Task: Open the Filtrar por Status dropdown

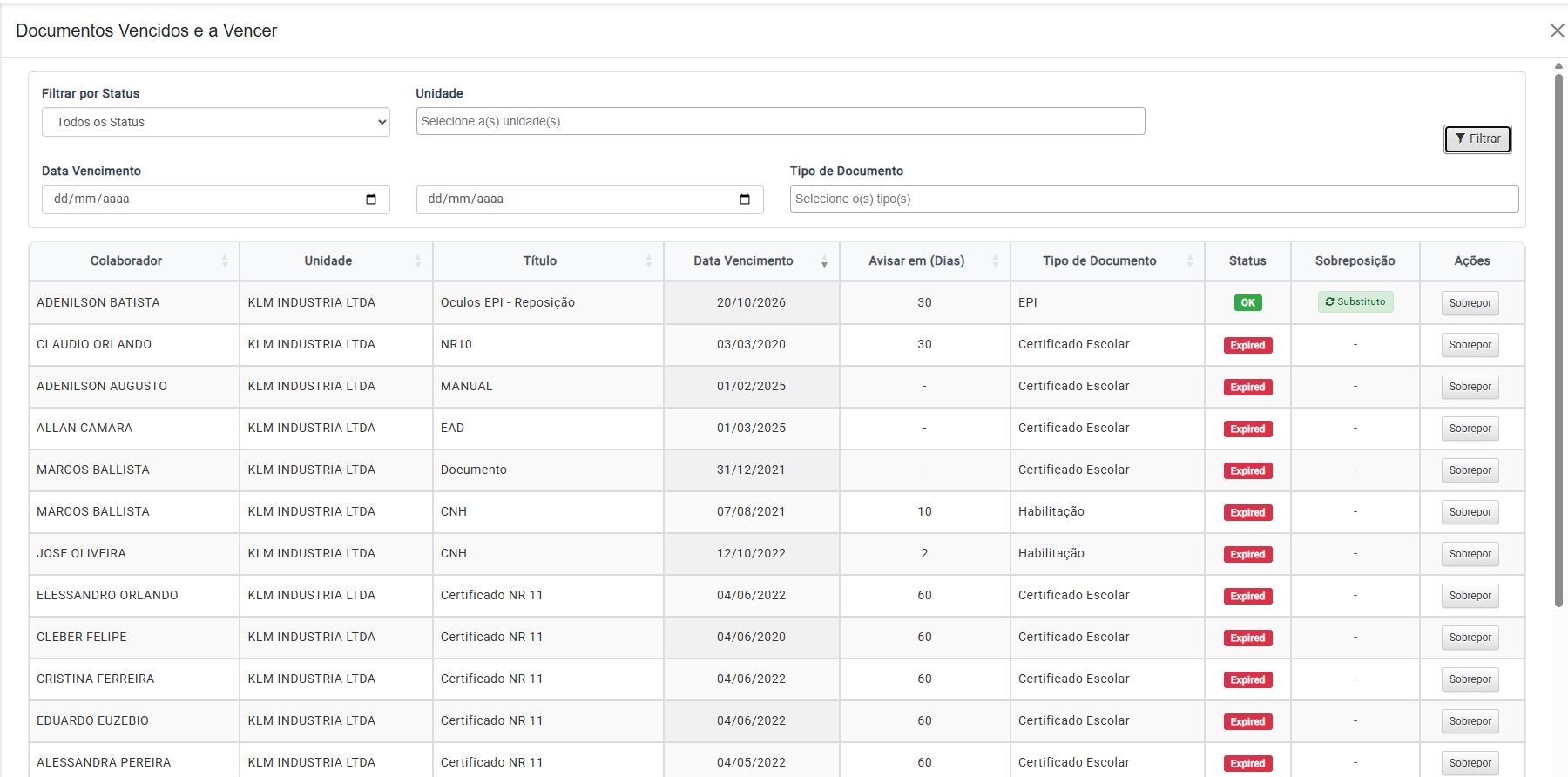Action: (x=215, y=122)
